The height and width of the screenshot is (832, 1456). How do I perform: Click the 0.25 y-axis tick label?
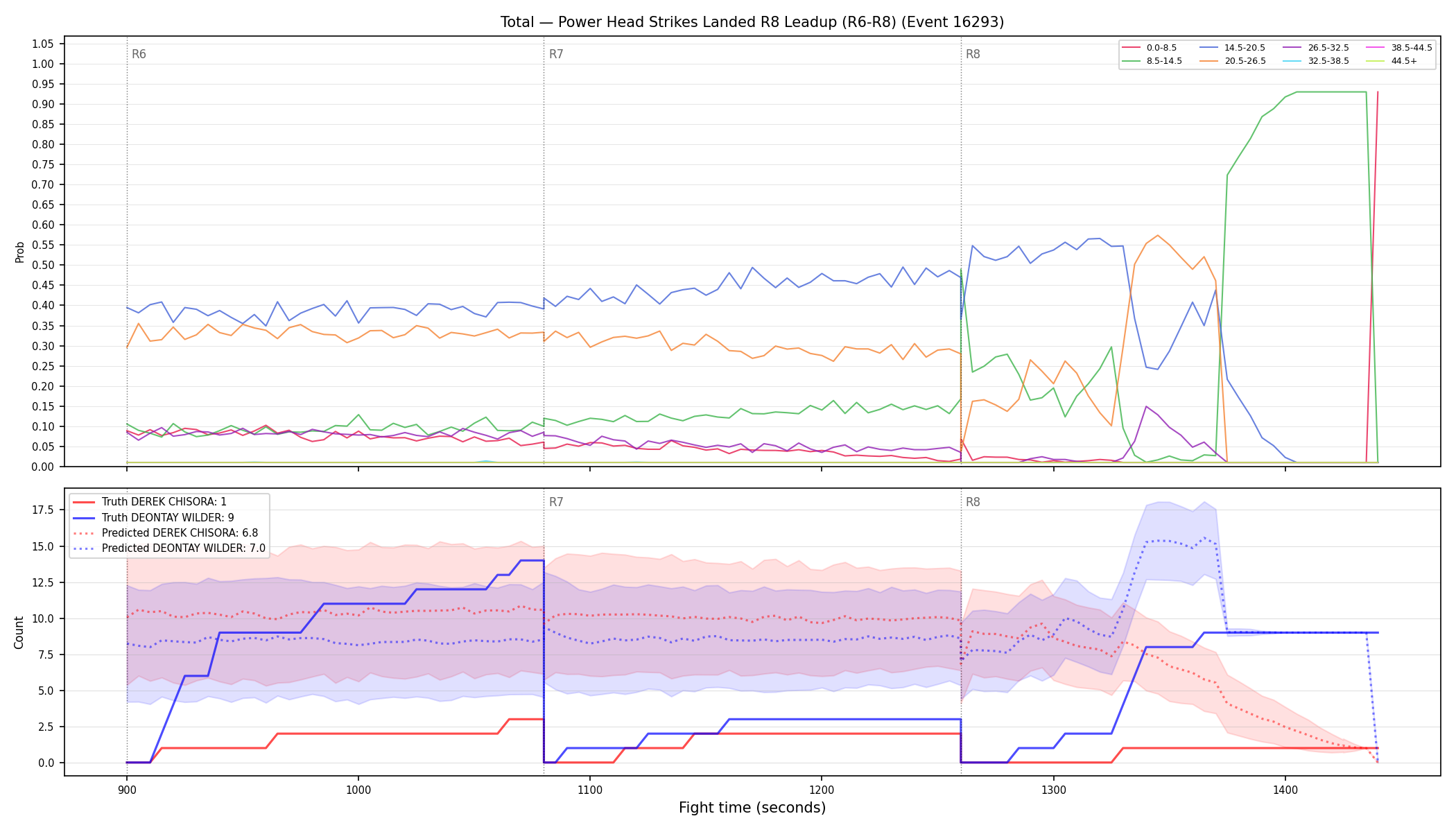42,366
